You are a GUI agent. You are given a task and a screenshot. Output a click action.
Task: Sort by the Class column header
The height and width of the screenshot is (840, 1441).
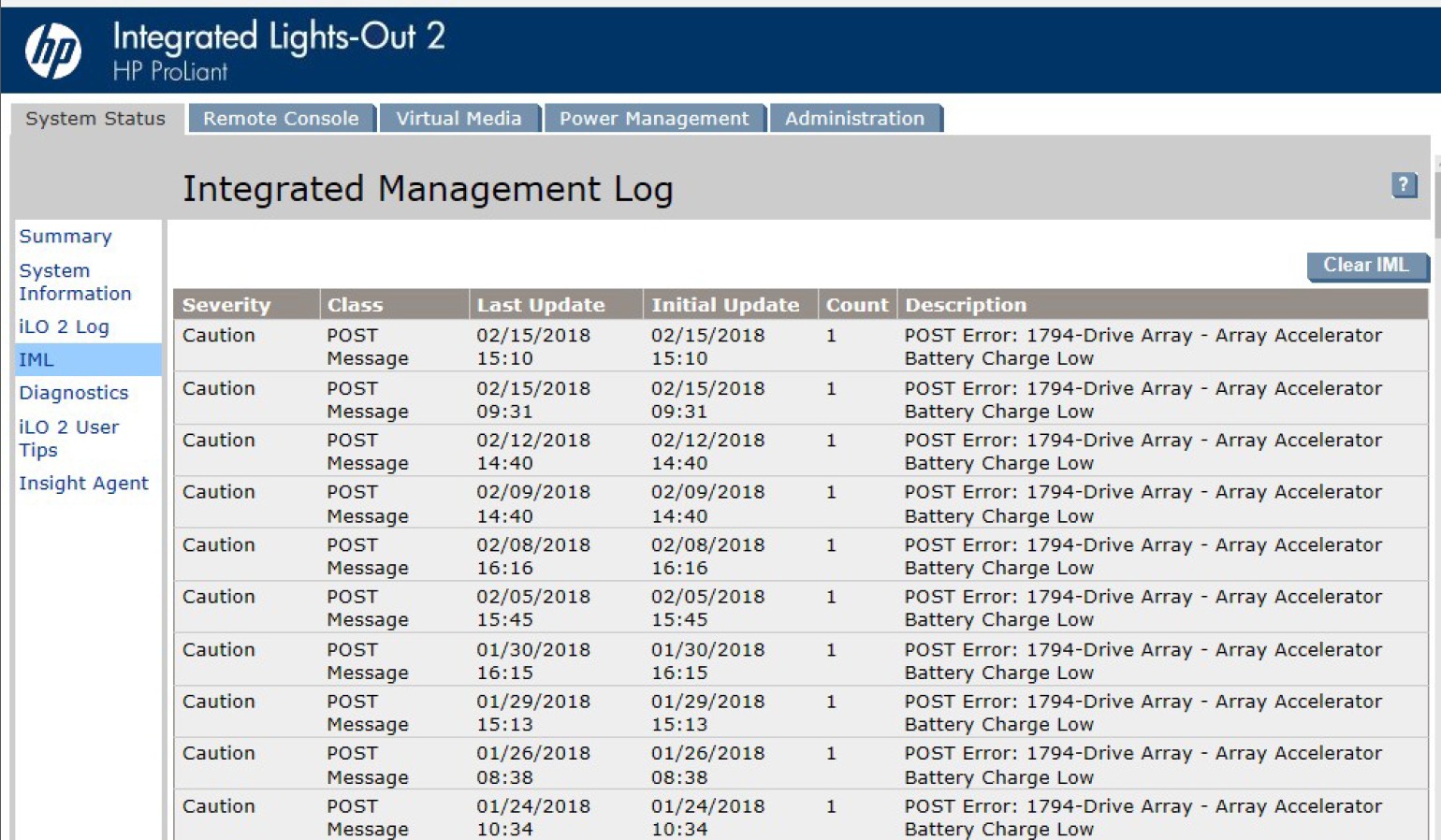394,305
